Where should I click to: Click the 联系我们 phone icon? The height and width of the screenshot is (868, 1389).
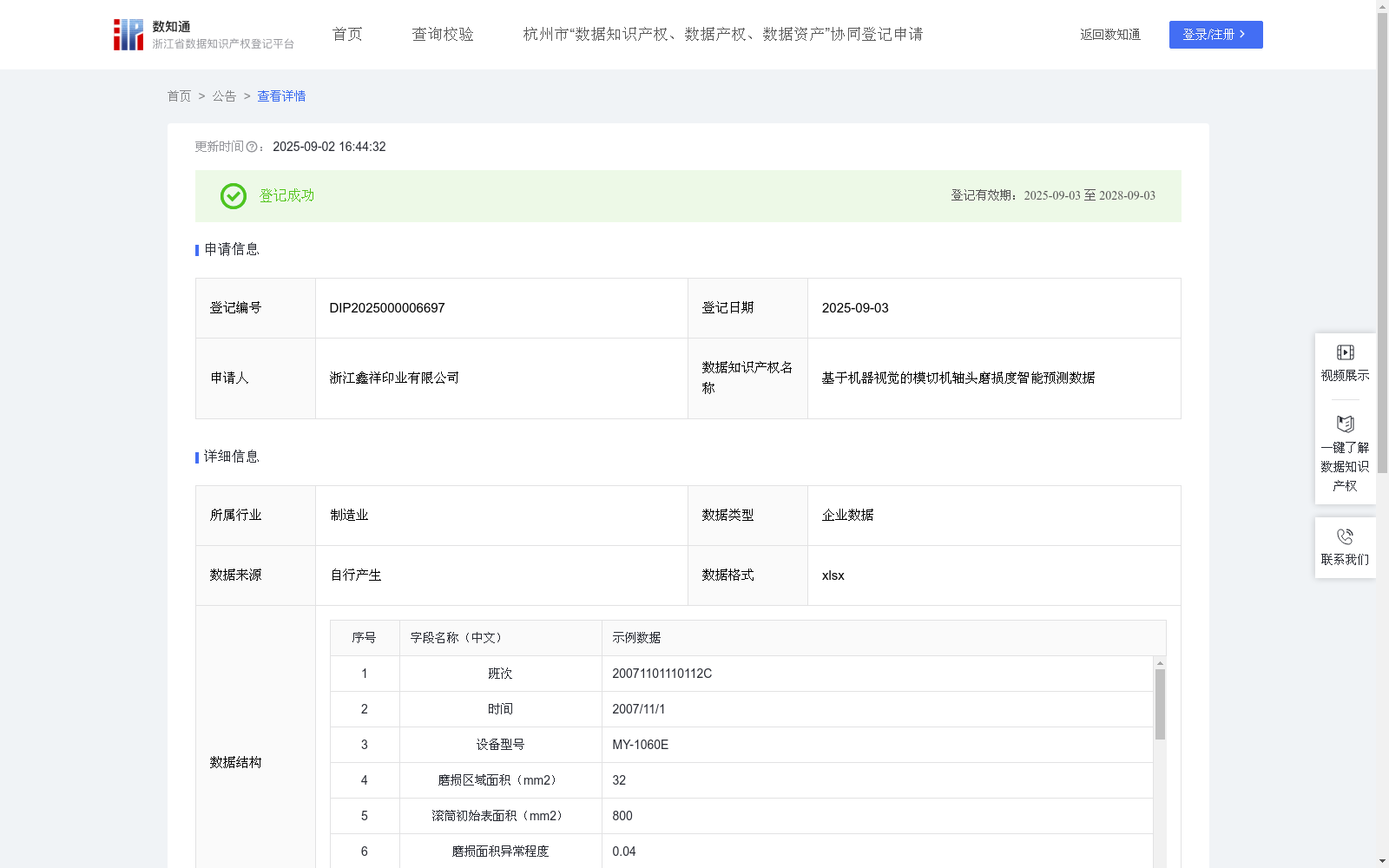coord(1345,536)
